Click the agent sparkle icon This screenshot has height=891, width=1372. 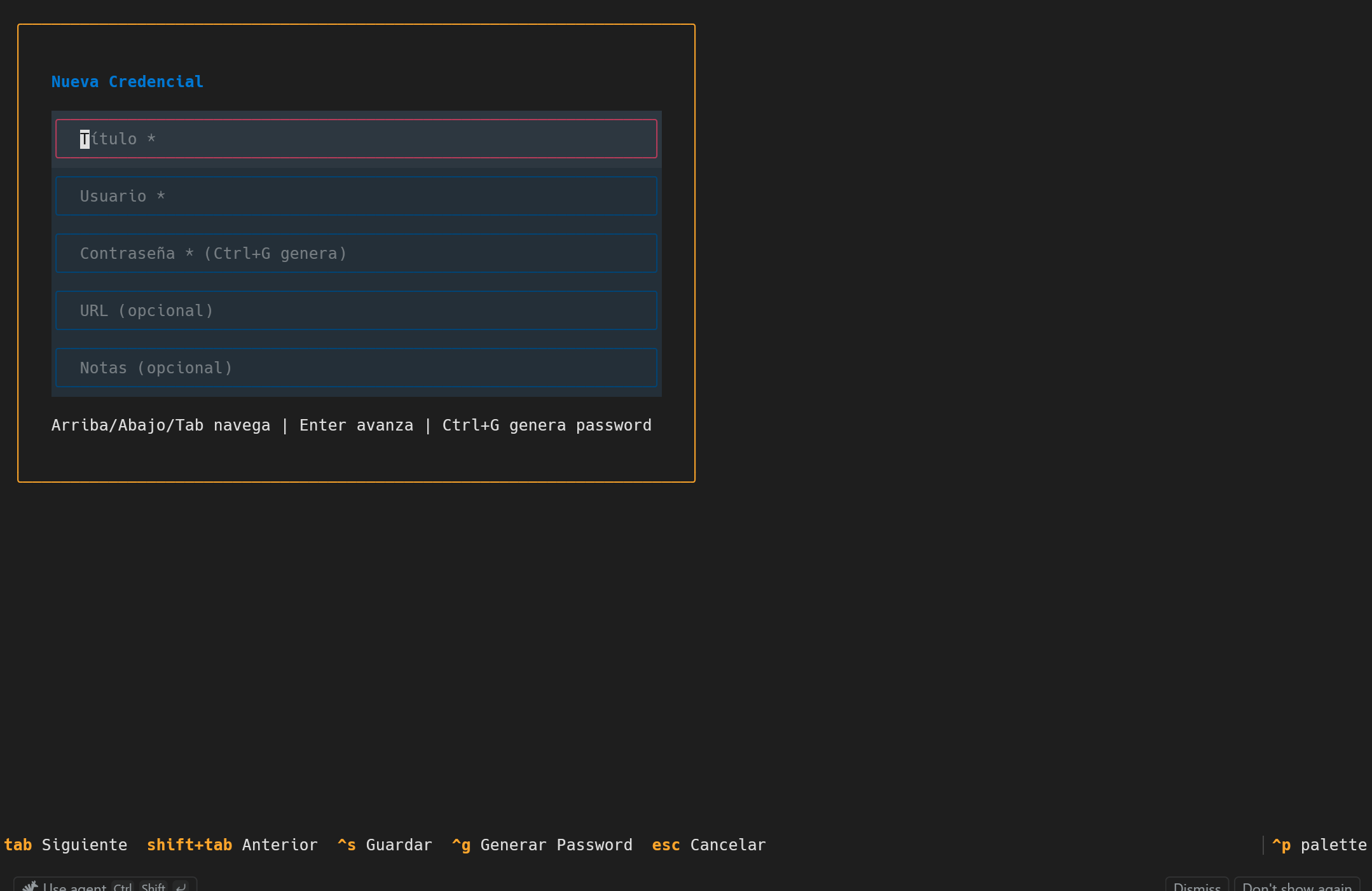[x=30, y=886]
